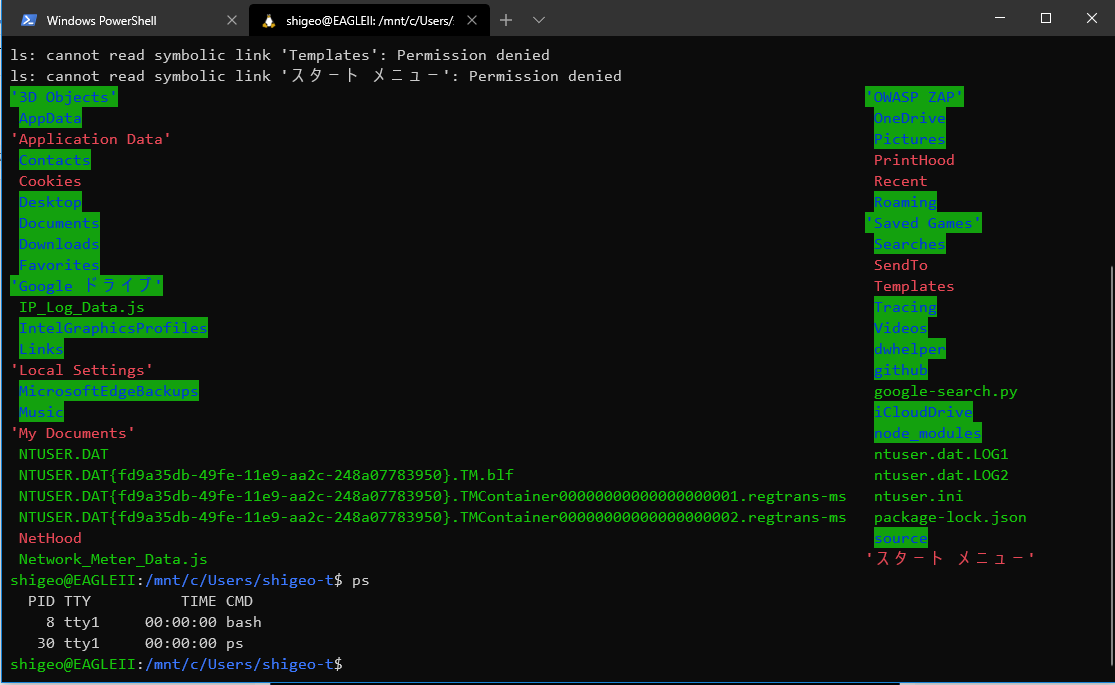
Task: Click the IntelGraphicsProfiles directory entry
Action: point(113,328)
